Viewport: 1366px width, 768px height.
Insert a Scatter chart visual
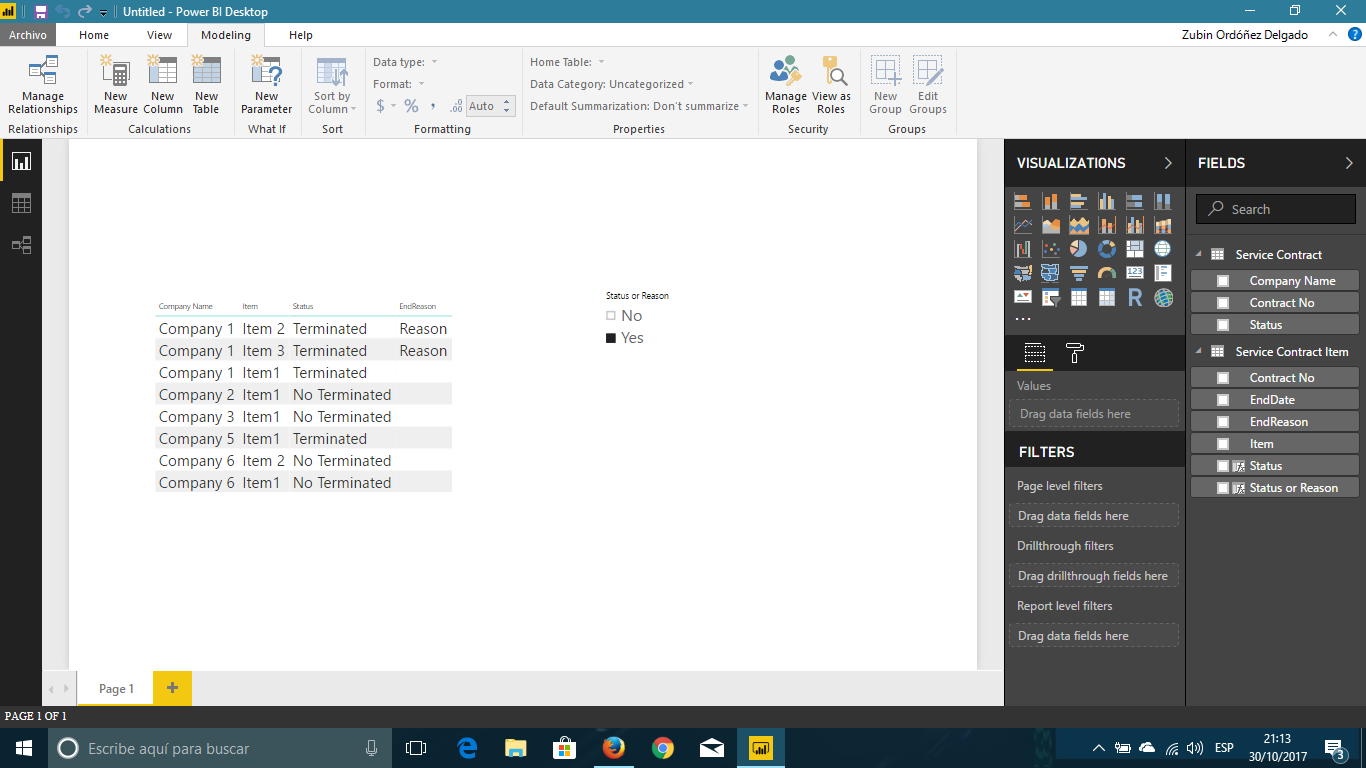click(1050, 249)
